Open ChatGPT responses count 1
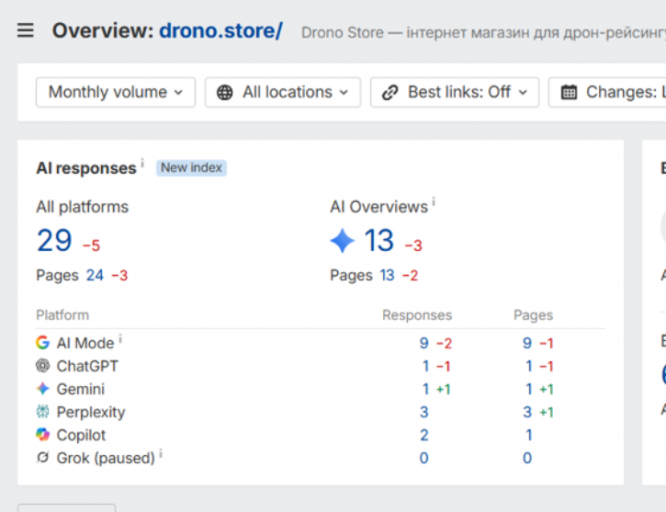This screenshot has height=512, width=666. 426,366
